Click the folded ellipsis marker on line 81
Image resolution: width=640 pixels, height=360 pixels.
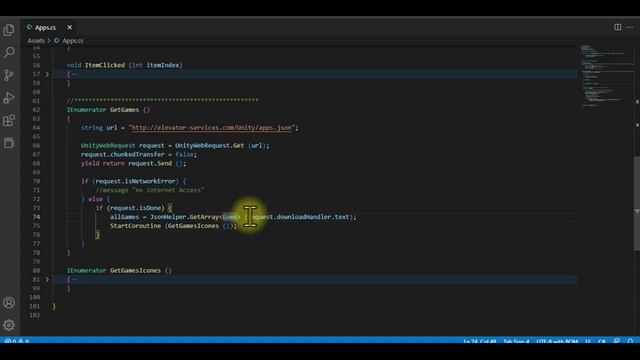[x=74, y=279]
